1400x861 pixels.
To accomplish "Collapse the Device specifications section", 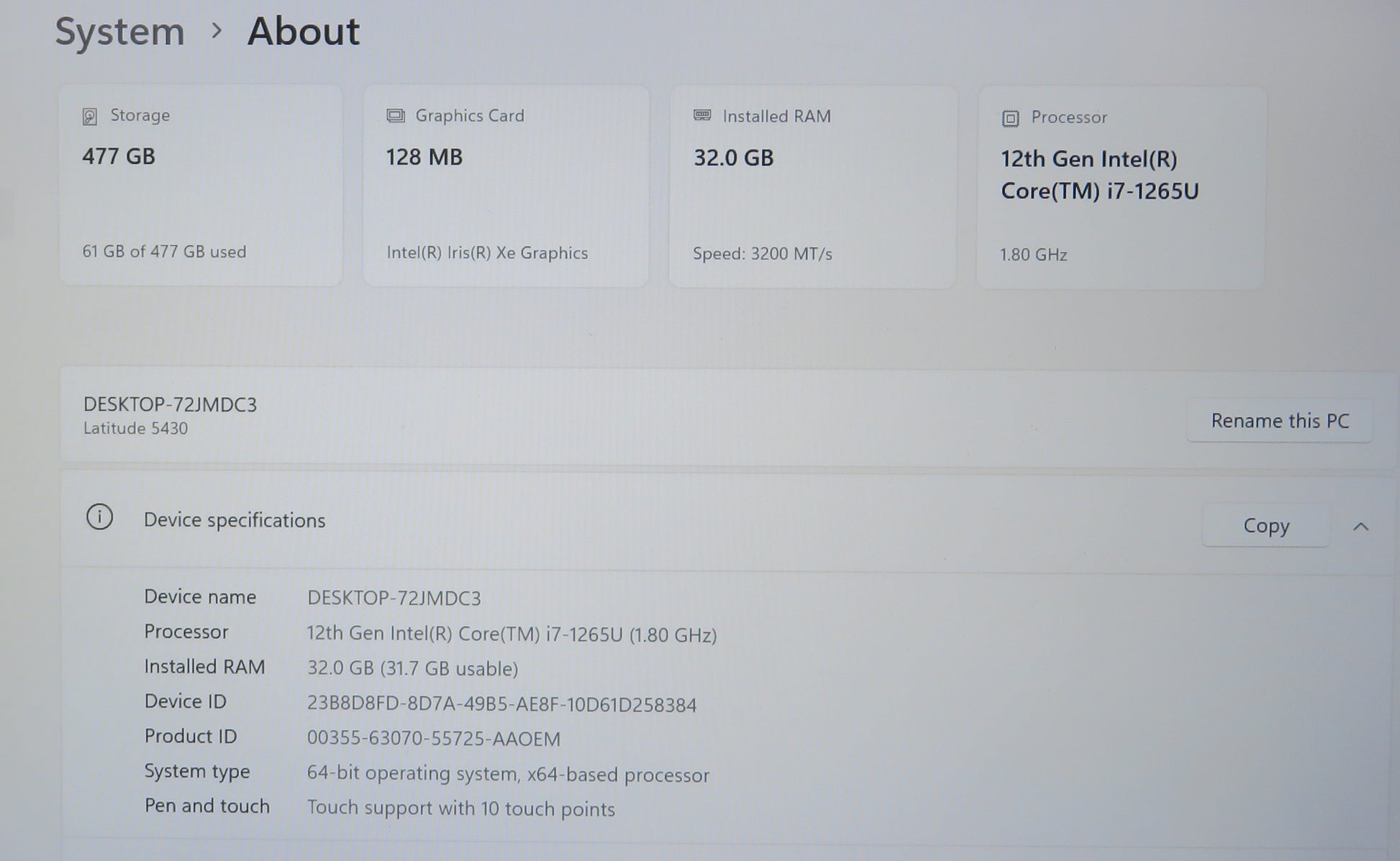I will tap(1360, 527).
